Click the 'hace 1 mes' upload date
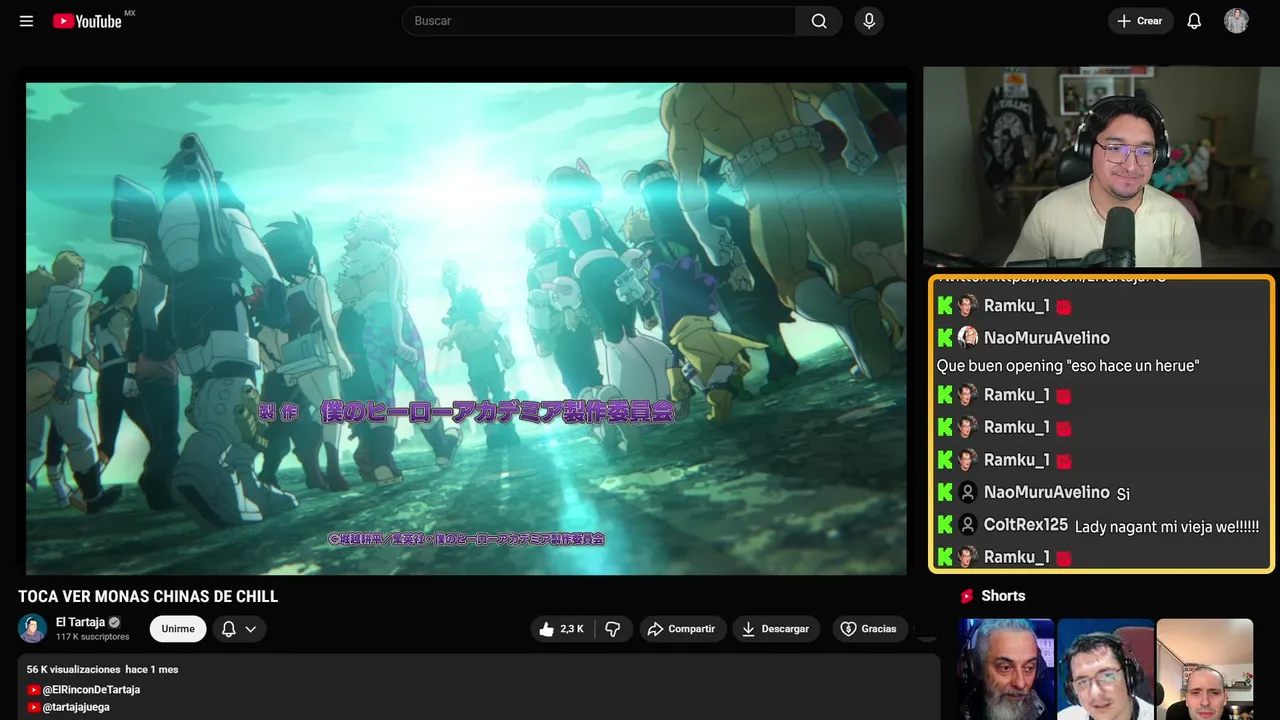 point(152,669)
